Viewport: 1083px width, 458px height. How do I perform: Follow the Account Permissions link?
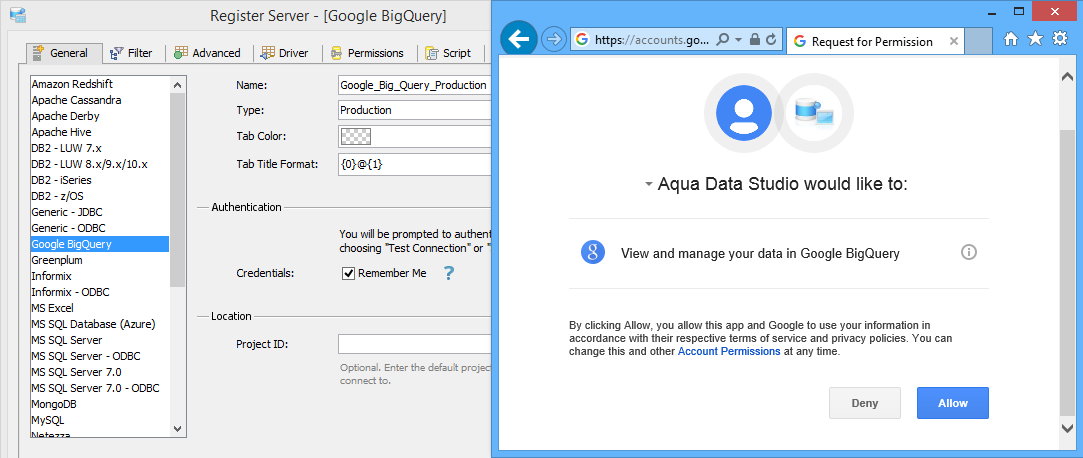click(728, 352)
